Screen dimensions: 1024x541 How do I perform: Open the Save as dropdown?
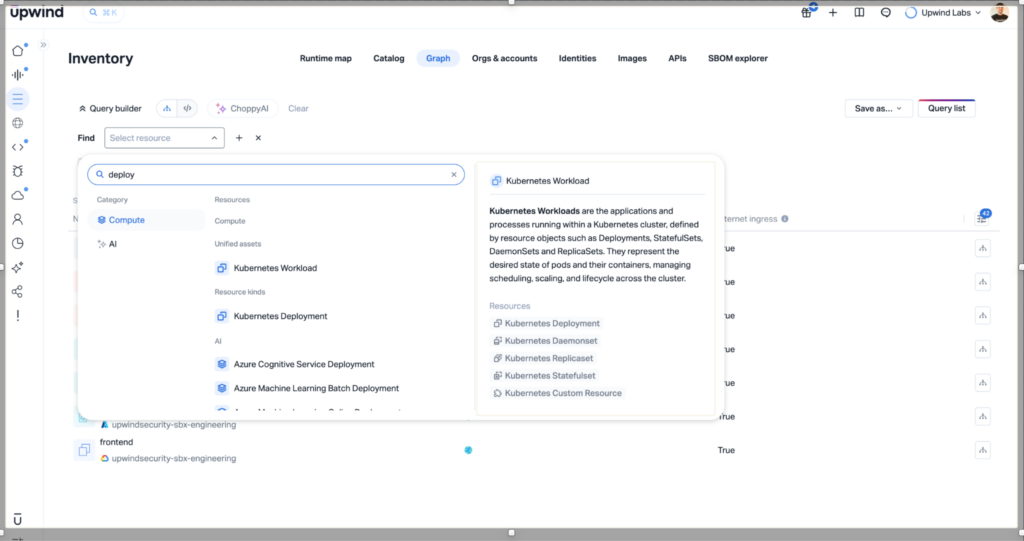tap(878, 108)
